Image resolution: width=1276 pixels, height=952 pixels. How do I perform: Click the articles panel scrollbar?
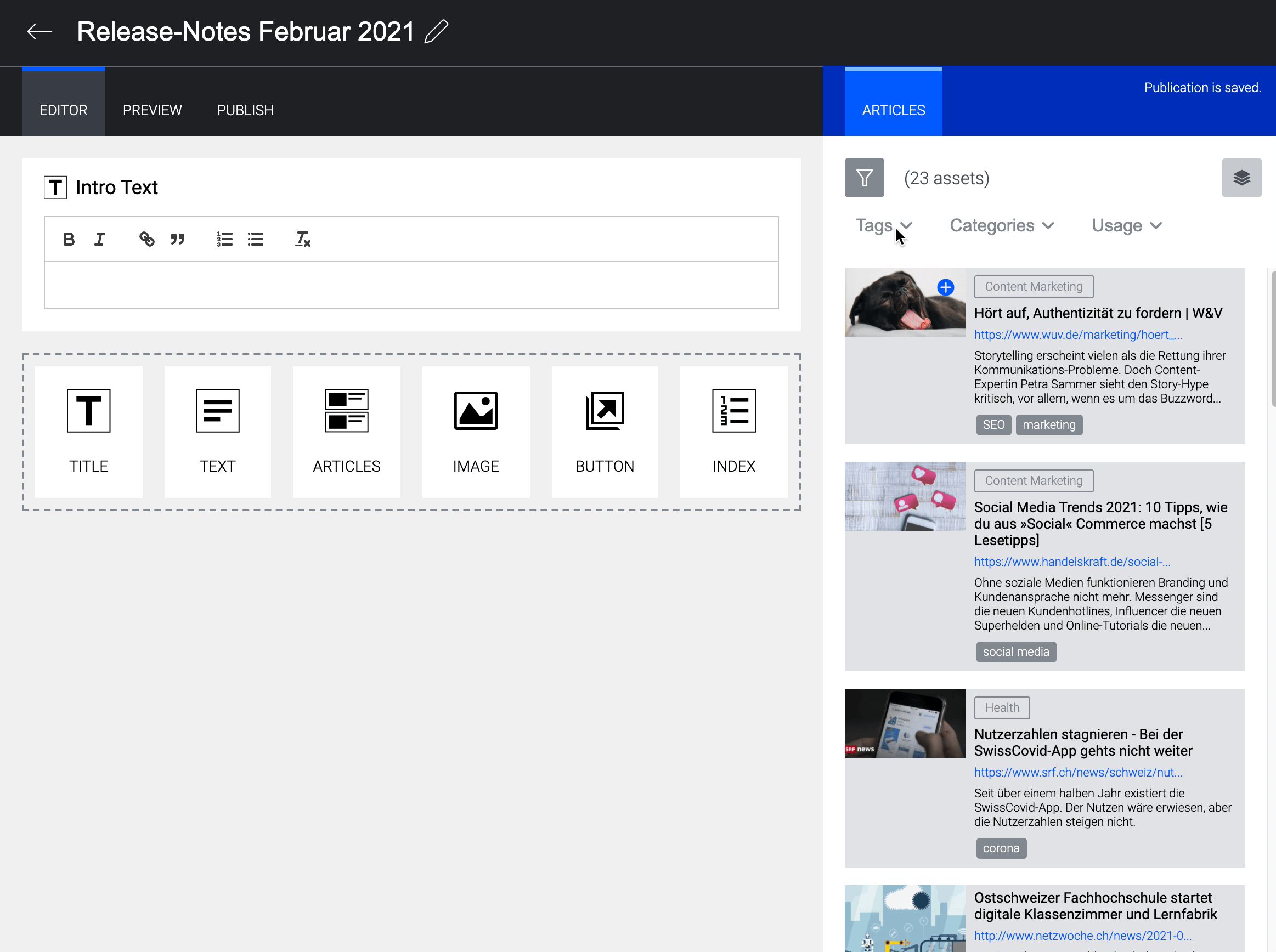[x=1273, y=339]
